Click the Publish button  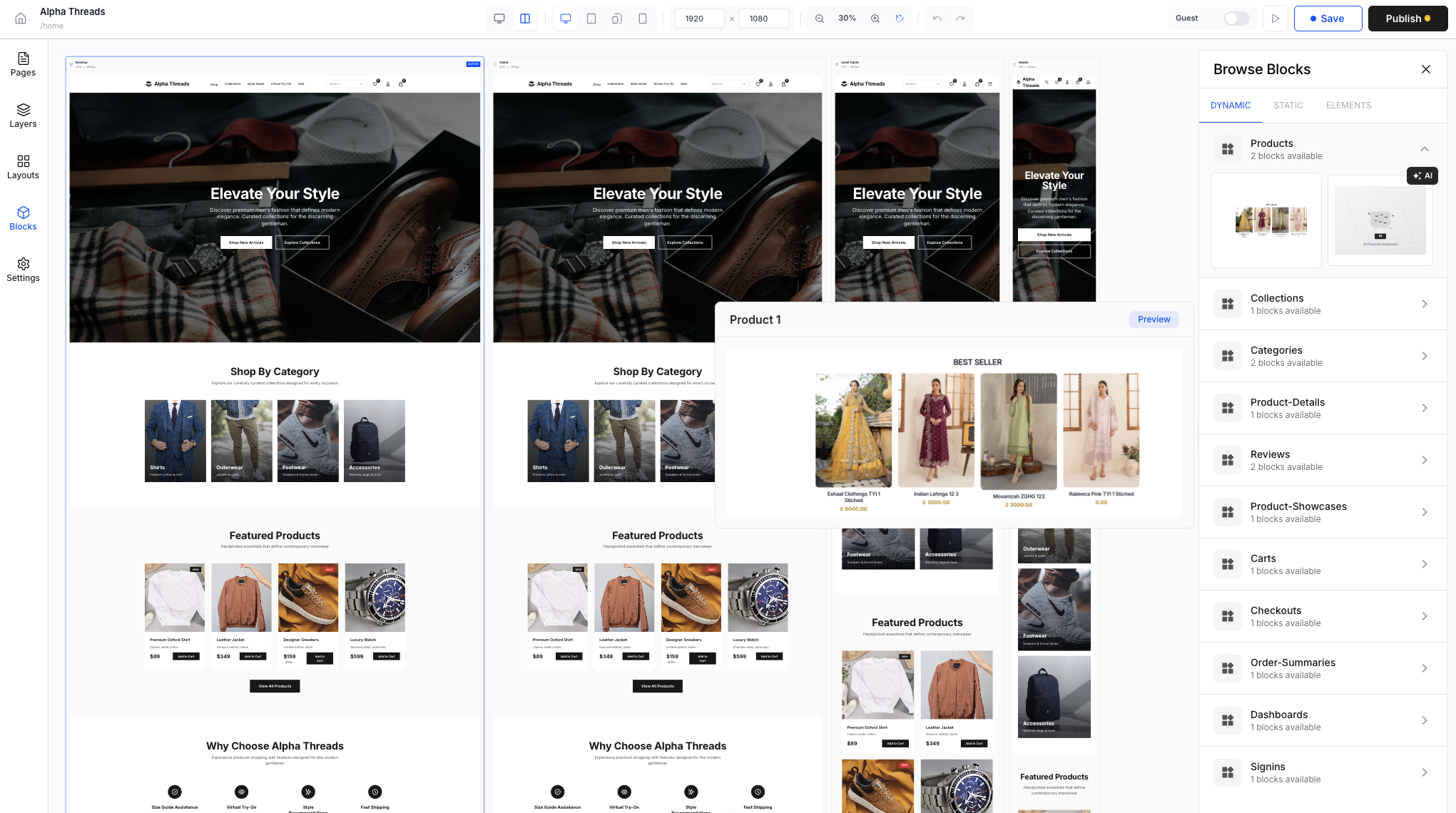(1407, 19)
